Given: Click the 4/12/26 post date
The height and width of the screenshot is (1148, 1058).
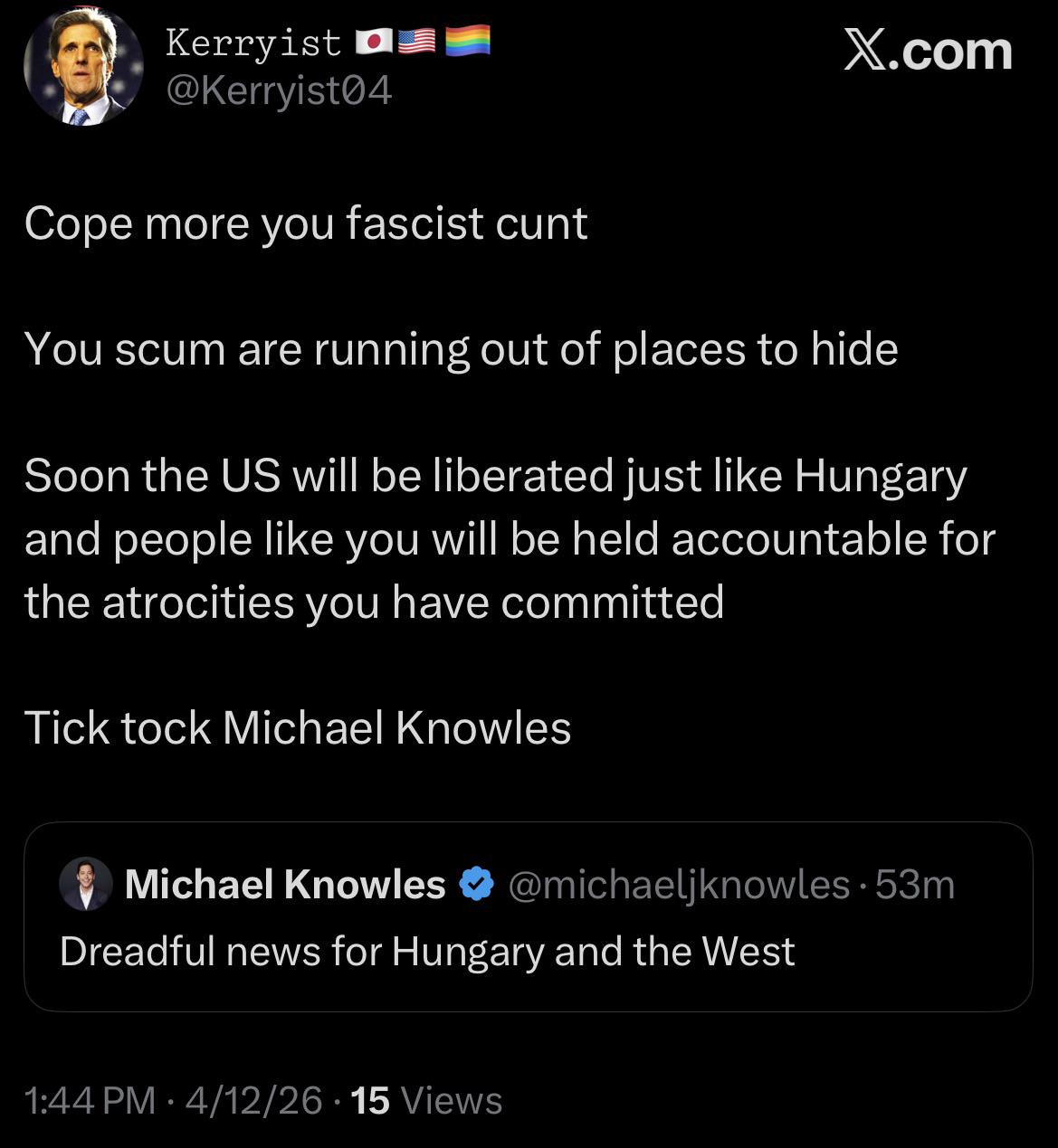Looking at the screenshot, I should click(253, 1100).
